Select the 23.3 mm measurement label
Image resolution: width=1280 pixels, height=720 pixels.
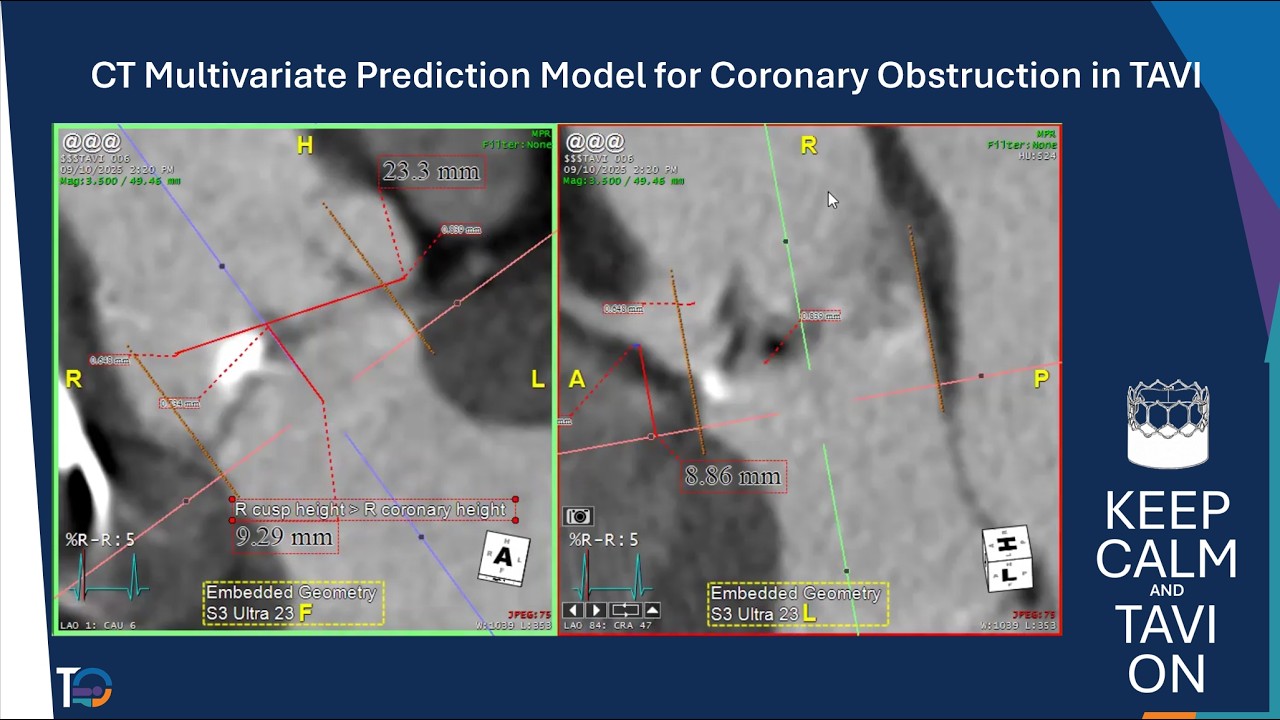point(431,172)
